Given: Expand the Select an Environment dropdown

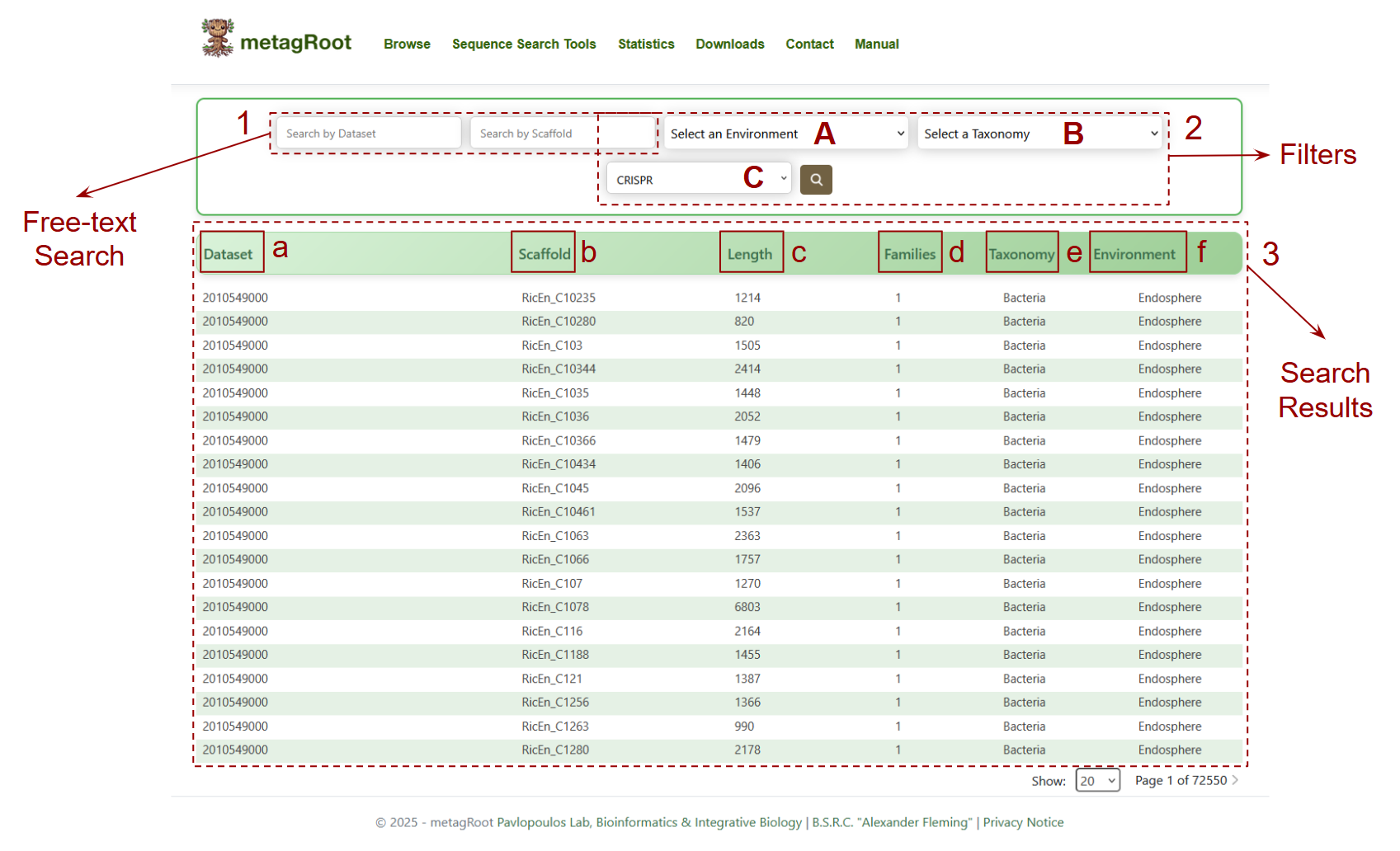Looking at the screenshot, I should (x=786, y=134).
